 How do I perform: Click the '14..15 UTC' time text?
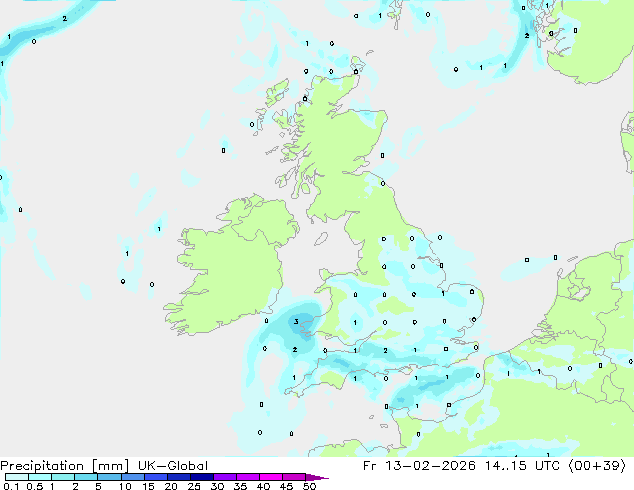tap(522, 466)
